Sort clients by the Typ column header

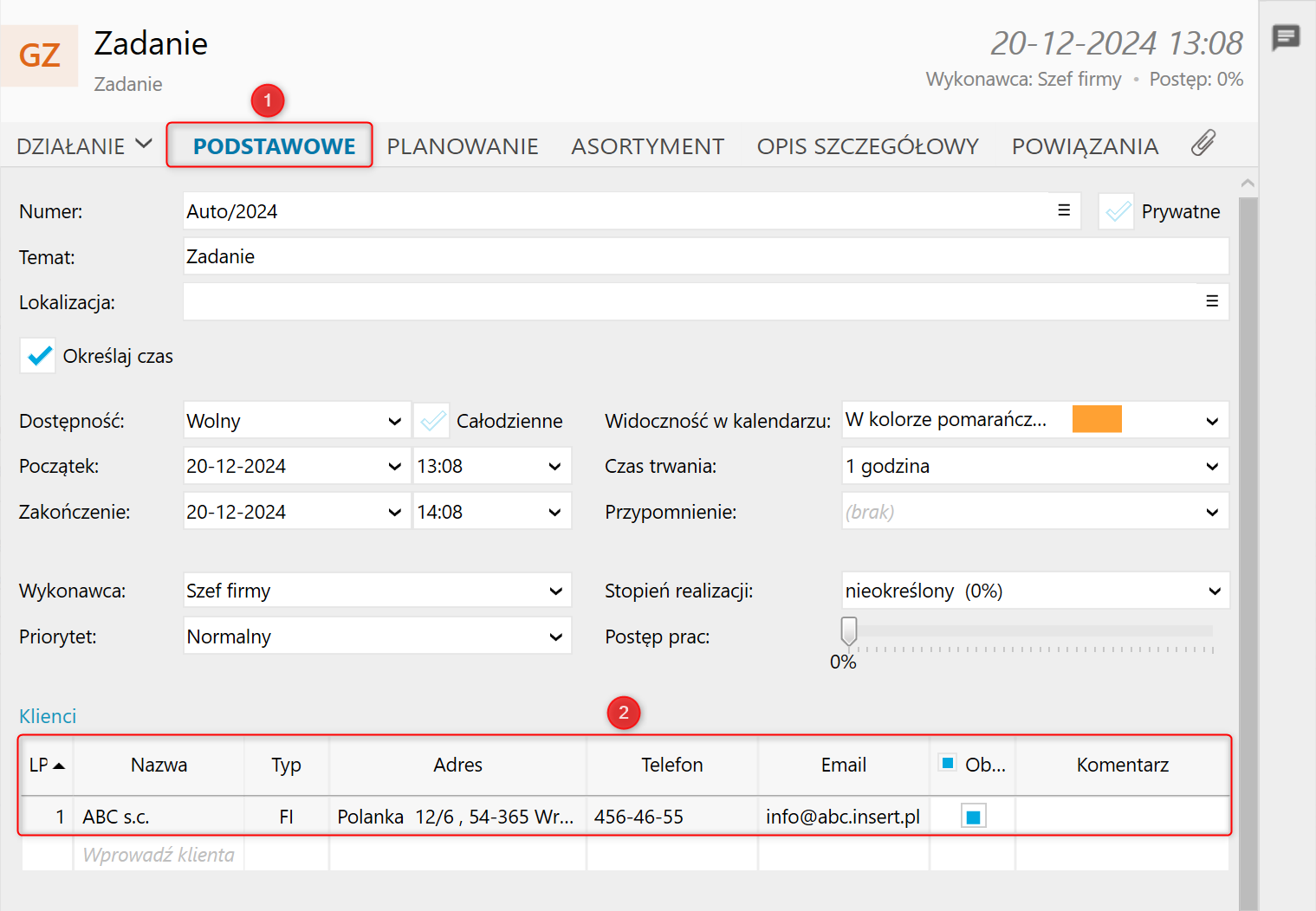click(x=286, y=766)
